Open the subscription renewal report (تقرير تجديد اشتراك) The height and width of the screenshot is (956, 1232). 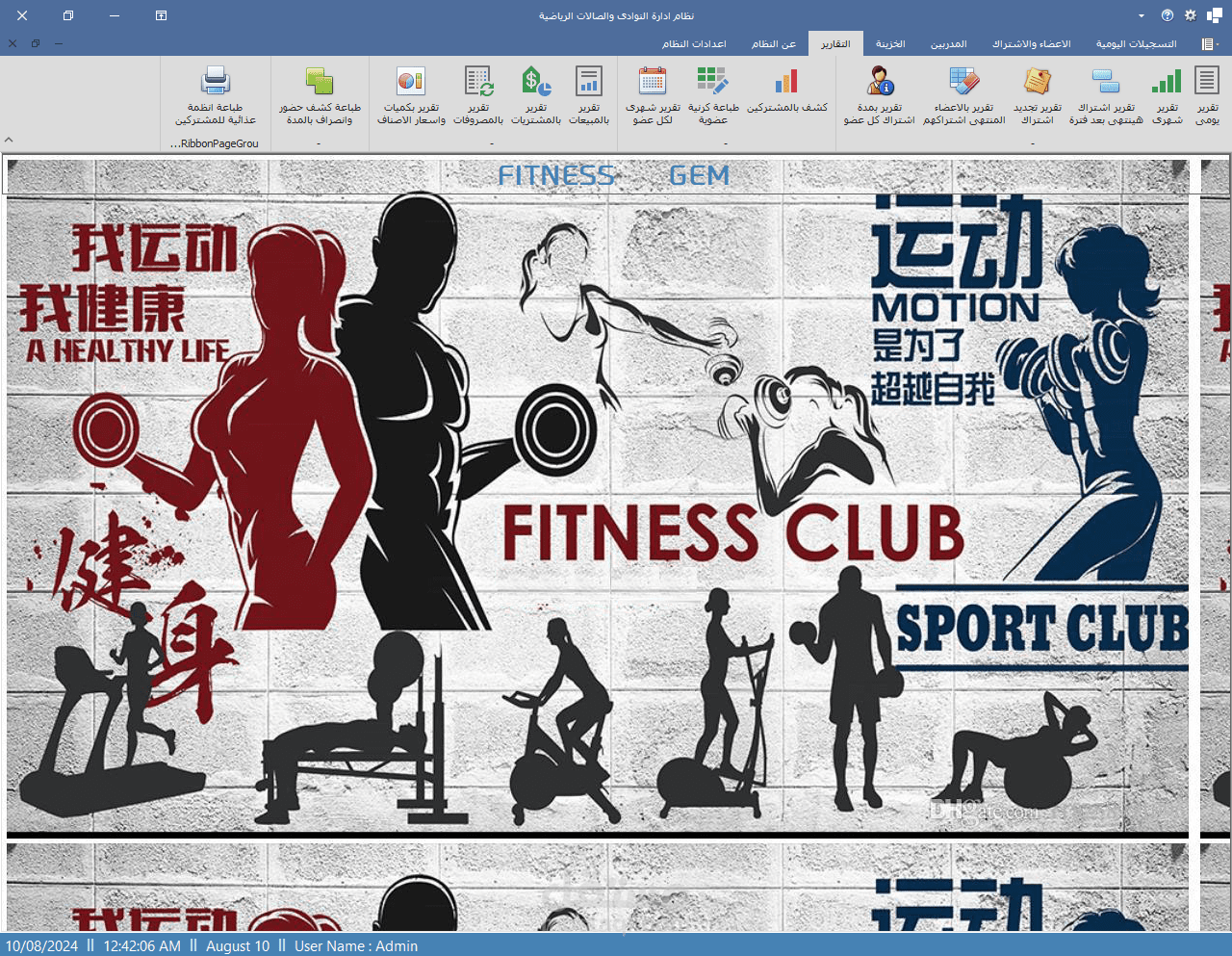click(1037, 94)
